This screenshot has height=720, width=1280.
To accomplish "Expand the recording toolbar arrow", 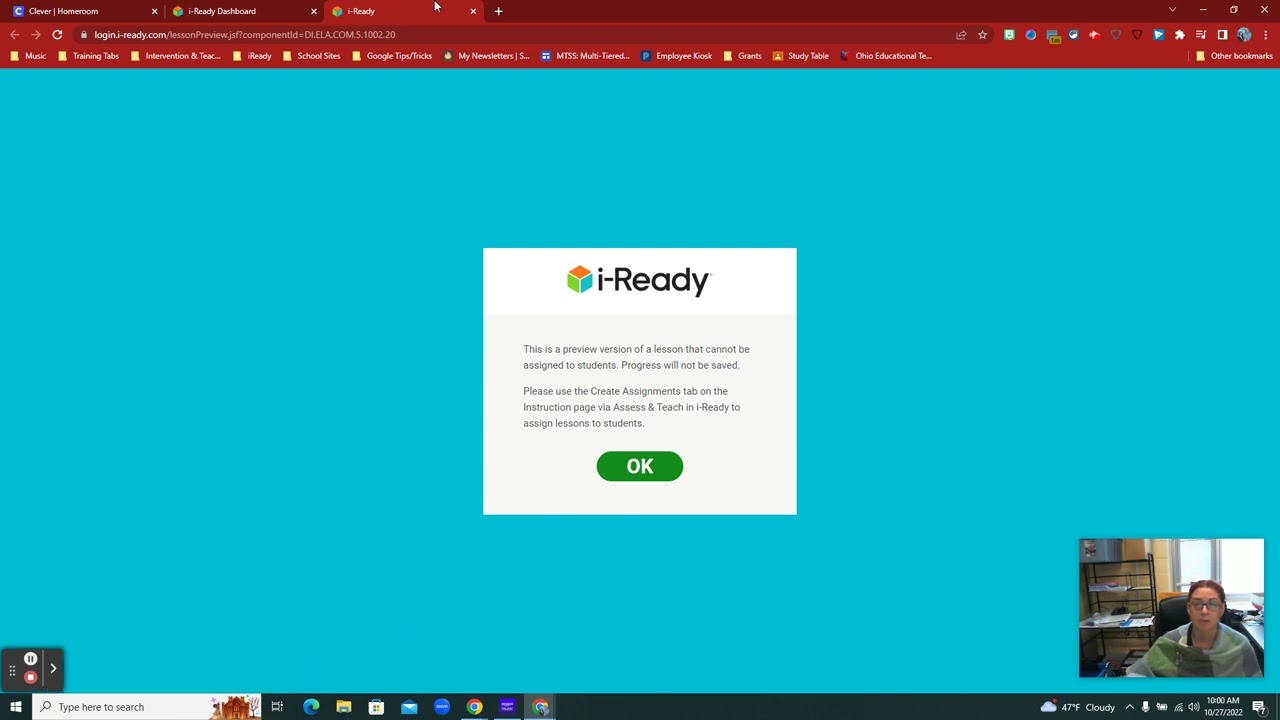I will point(53,668).
